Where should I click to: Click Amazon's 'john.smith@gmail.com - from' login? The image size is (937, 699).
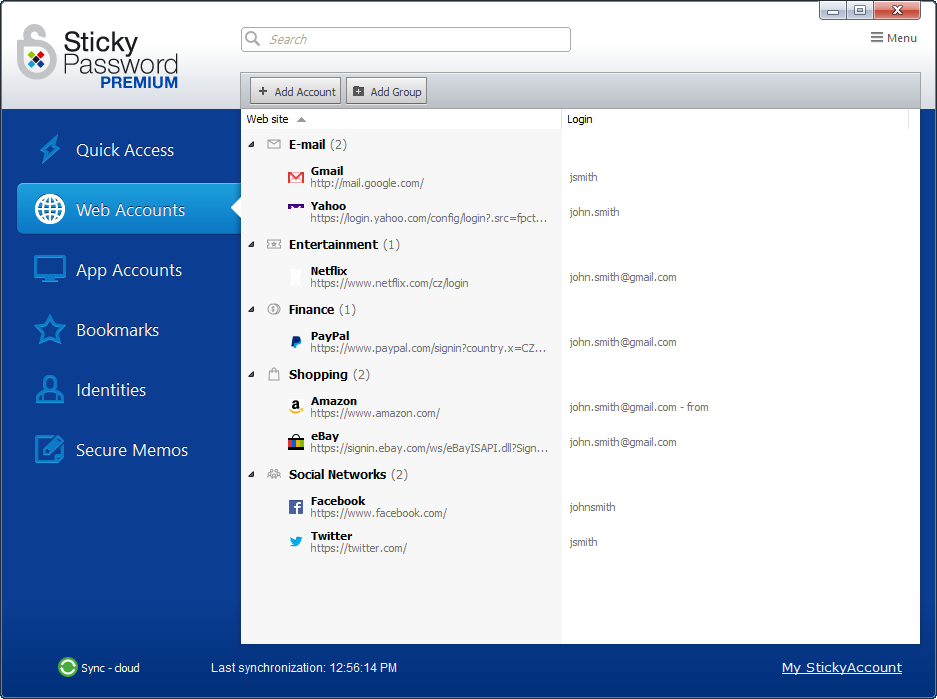[639, 407]
